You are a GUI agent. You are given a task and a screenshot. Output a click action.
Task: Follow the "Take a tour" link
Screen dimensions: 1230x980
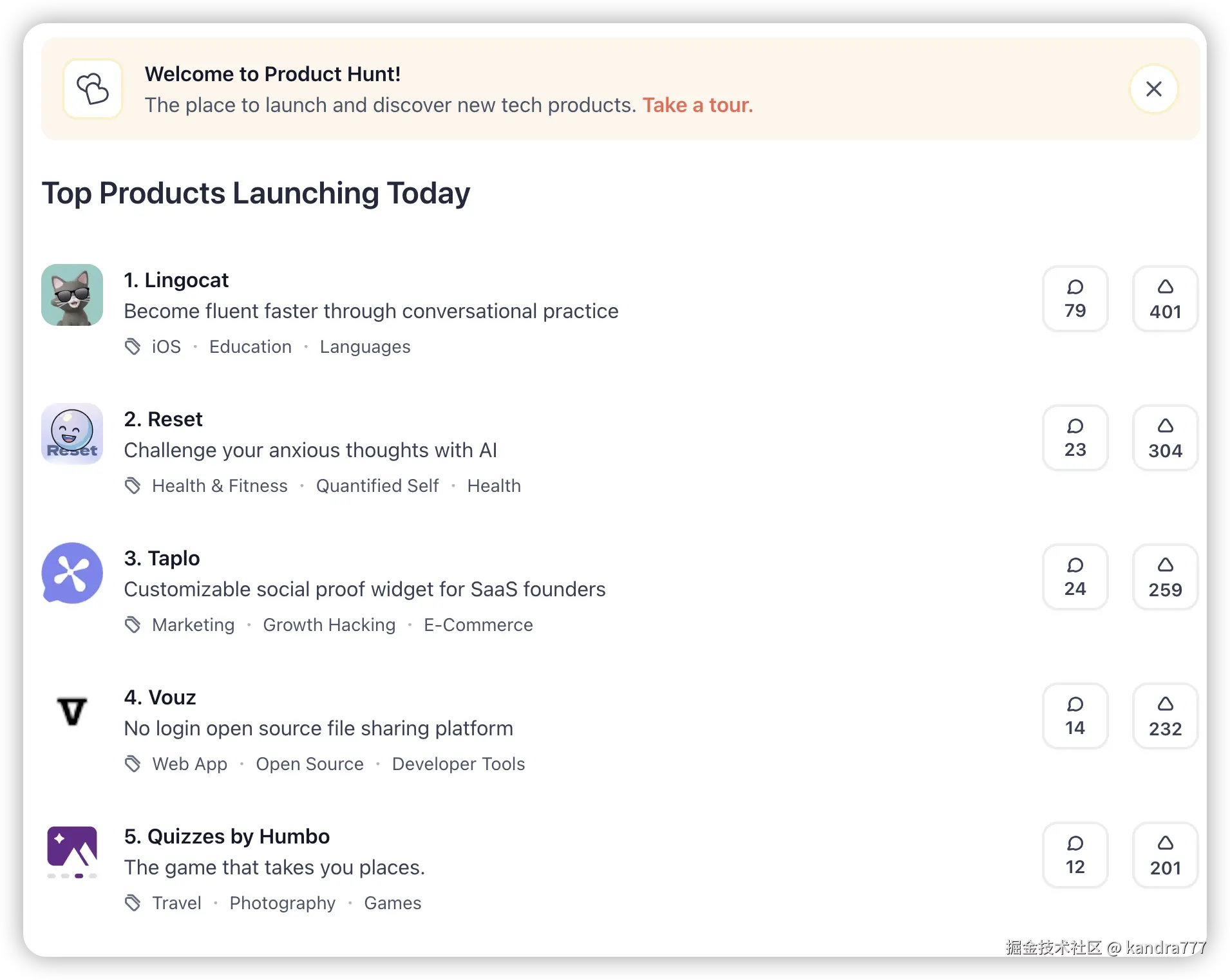click(x=697, y=105)
